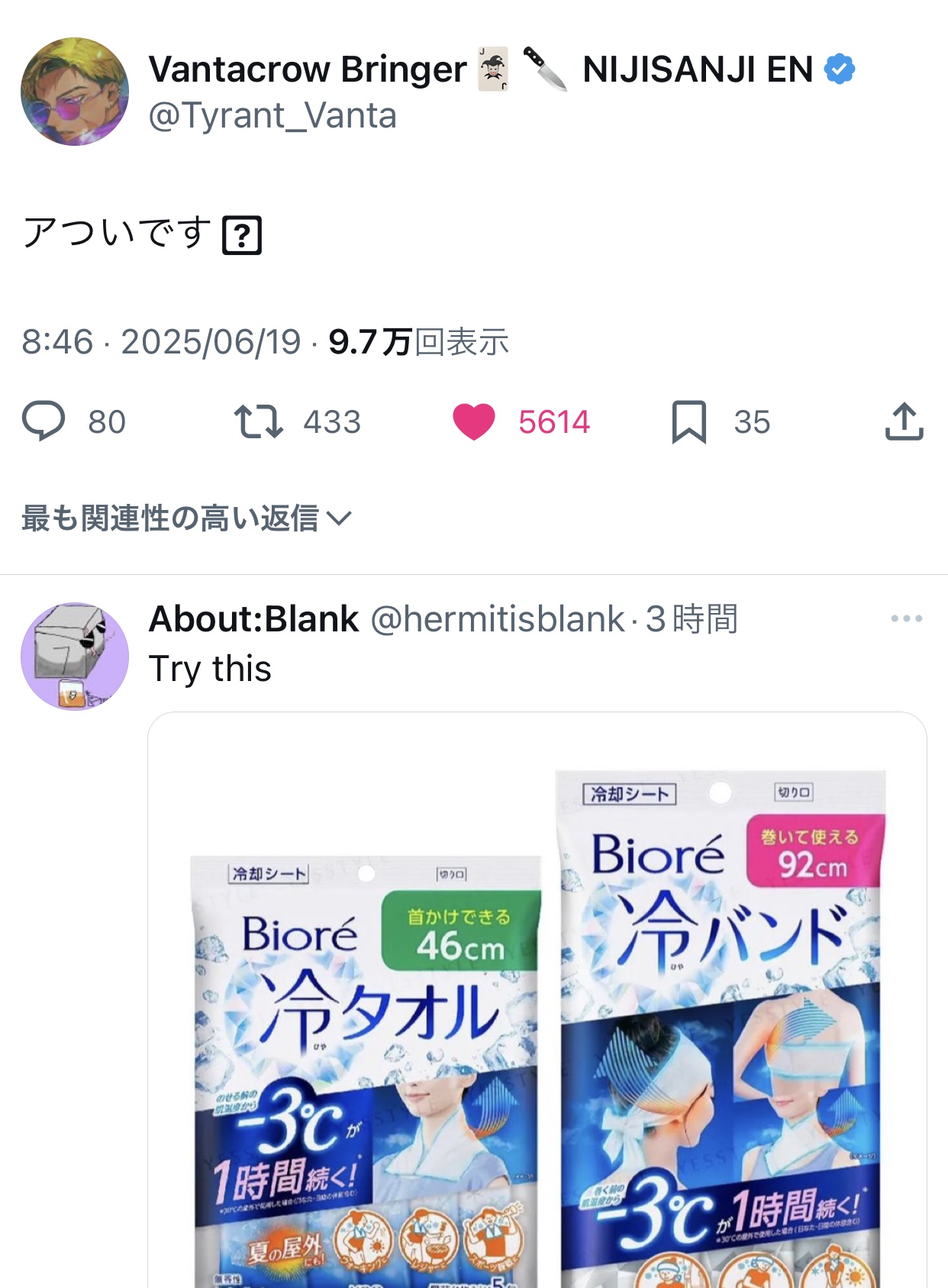Open About:Blank's profile avatar
948x1288 pixels.
point(75,657)
